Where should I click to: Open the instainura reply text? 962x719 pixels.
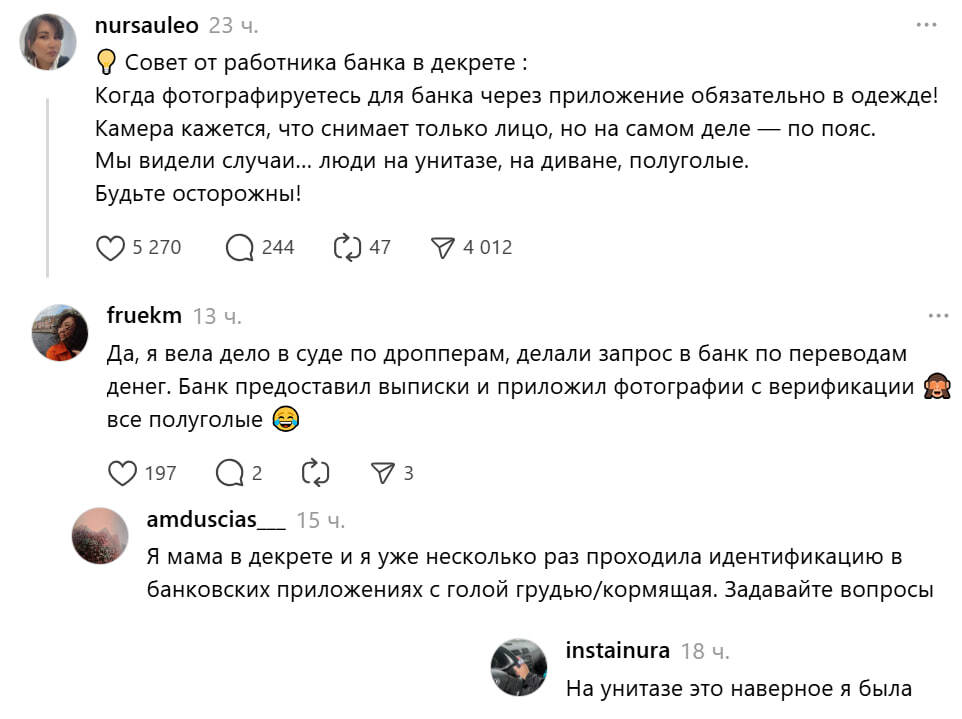coord(739,688)
